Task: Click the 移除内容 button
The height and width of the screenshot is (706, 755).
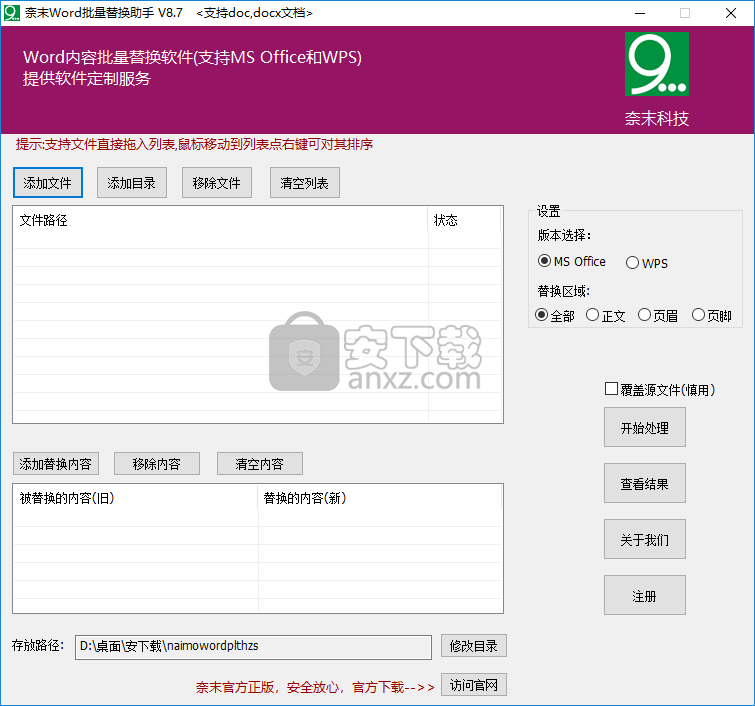Action: (157, 463)
